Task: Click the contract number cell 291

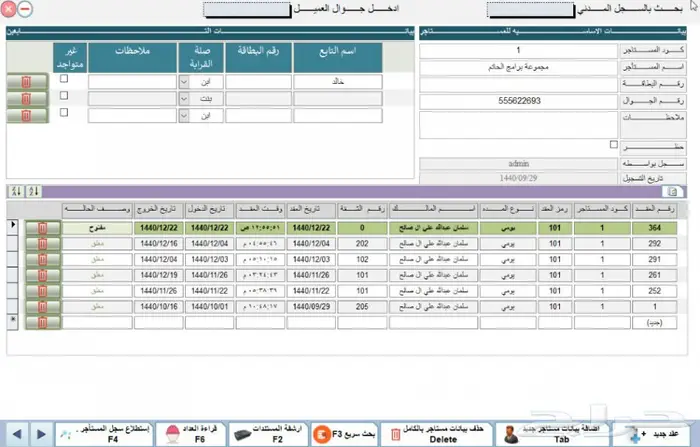Action: pos(654,259)
